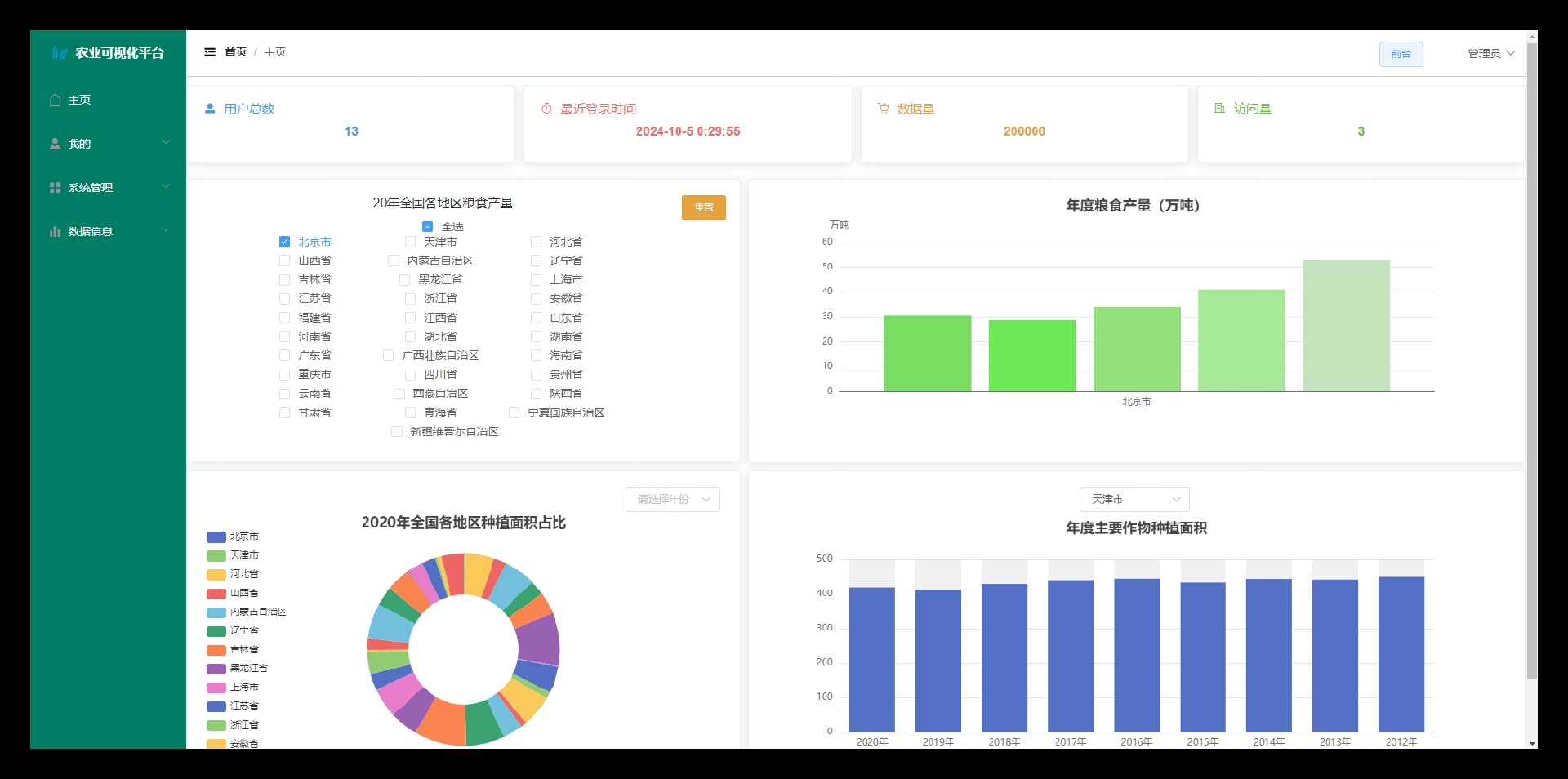Click the 农业可视化平台 title

120,53
